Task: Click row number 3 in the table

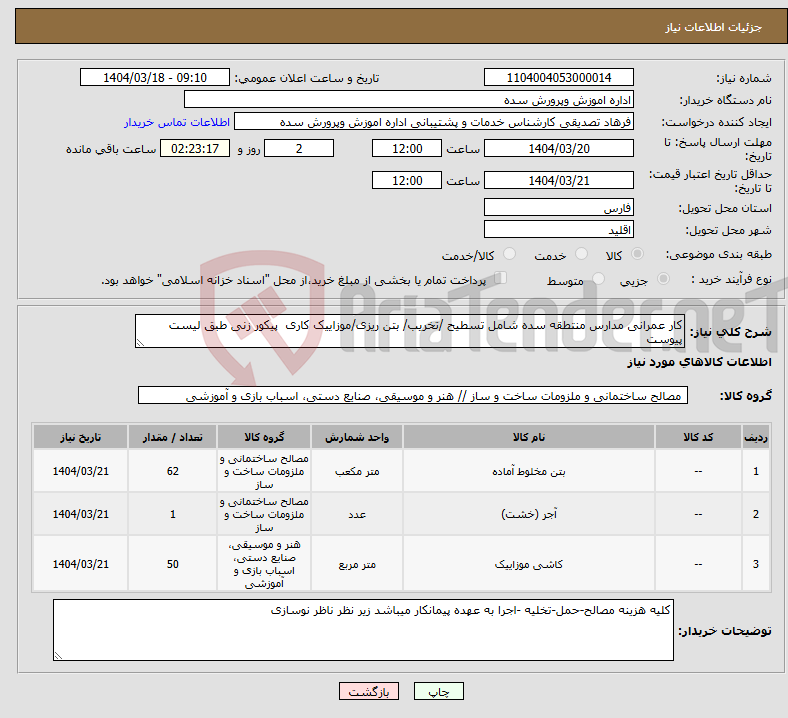Action: point(755,564)
